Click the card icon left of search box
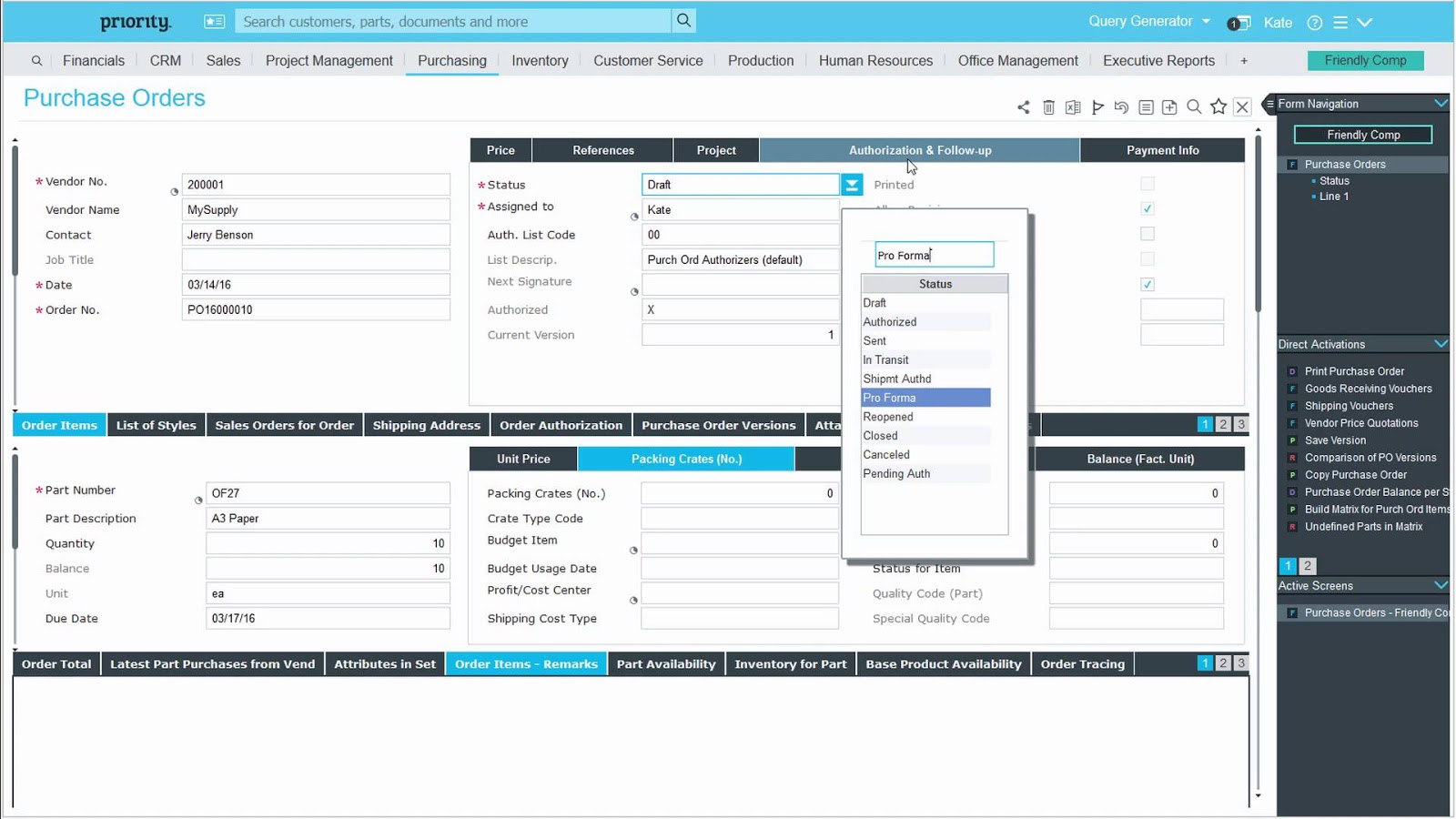Viewport: 1456px width, 819px height. point(214,21)
